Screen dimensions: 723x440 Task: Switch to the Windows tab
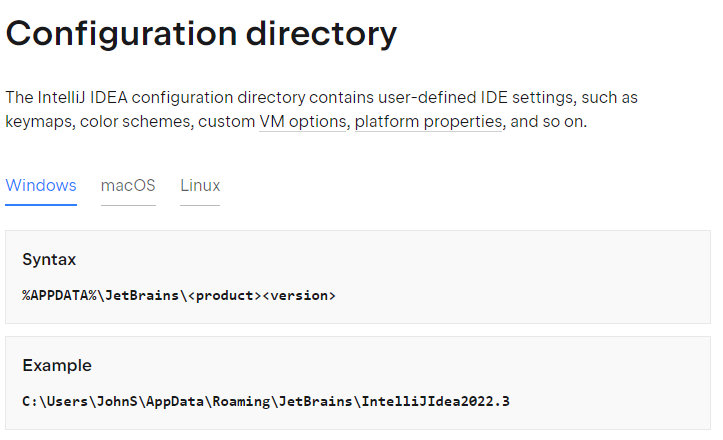tap(41, 185)
